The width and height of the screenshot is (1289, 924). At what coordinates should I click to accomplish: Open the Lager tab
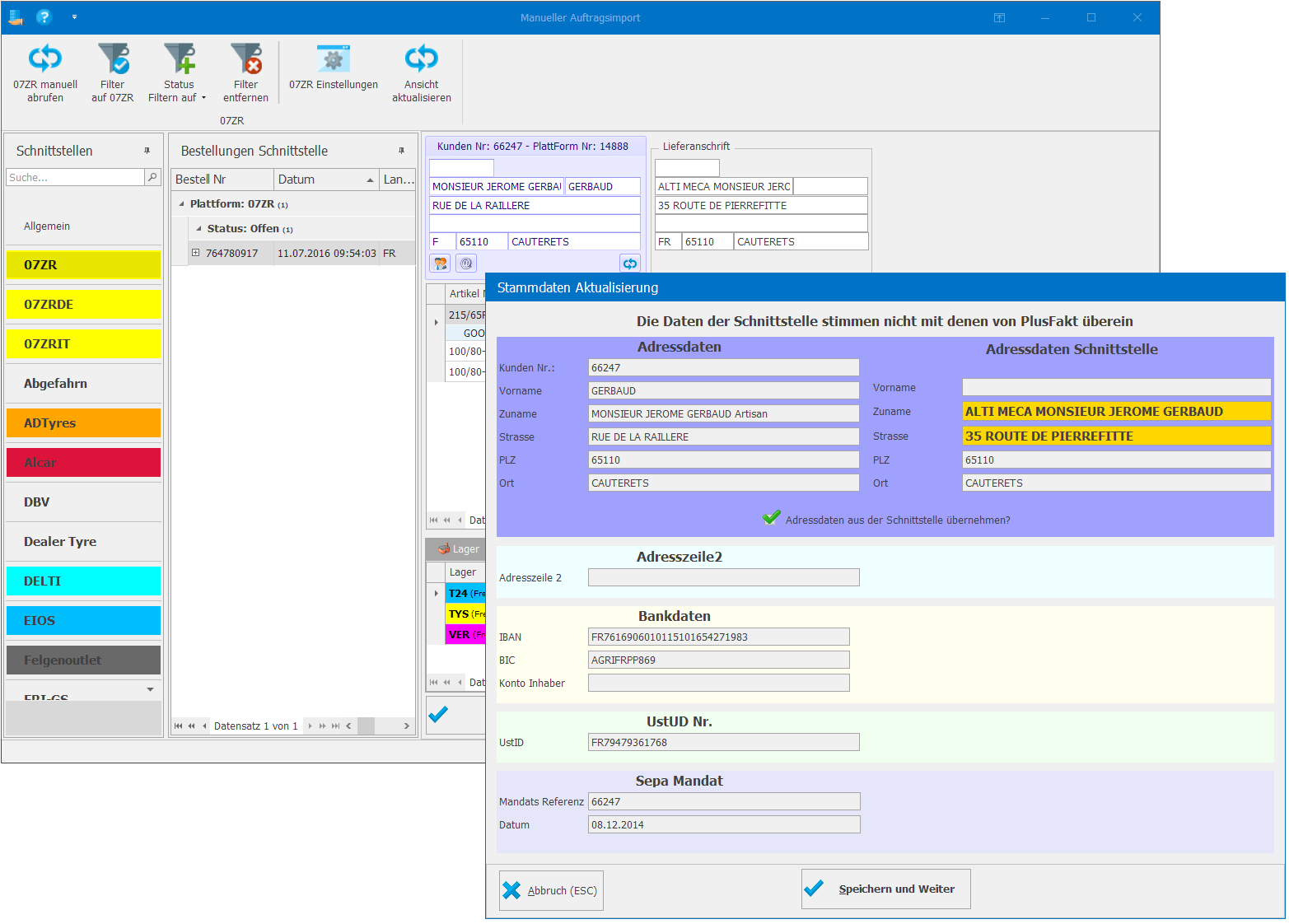458,548
